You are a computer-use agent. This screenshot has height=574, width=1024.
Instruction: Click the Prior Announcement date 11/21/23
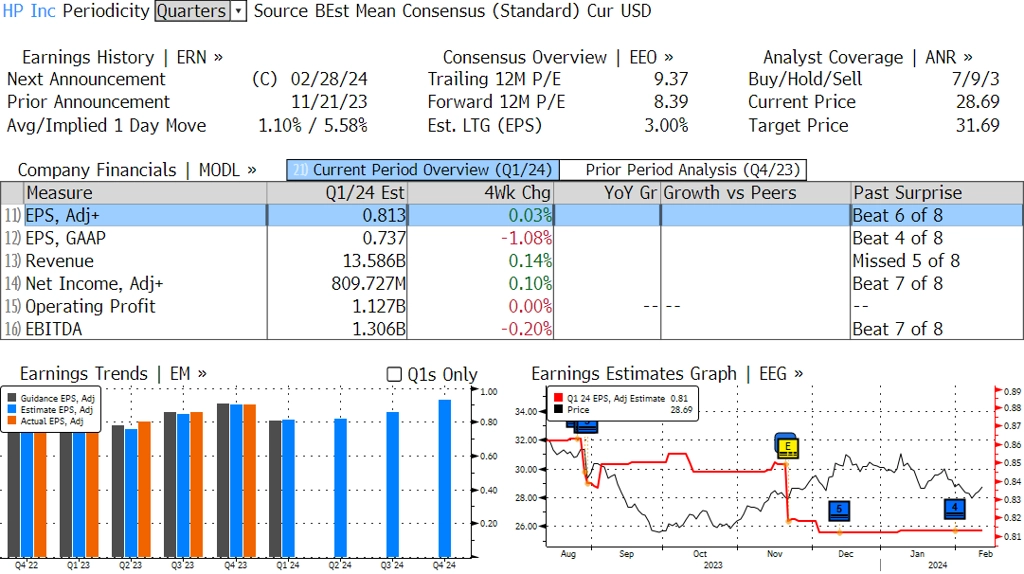point(329,102)
